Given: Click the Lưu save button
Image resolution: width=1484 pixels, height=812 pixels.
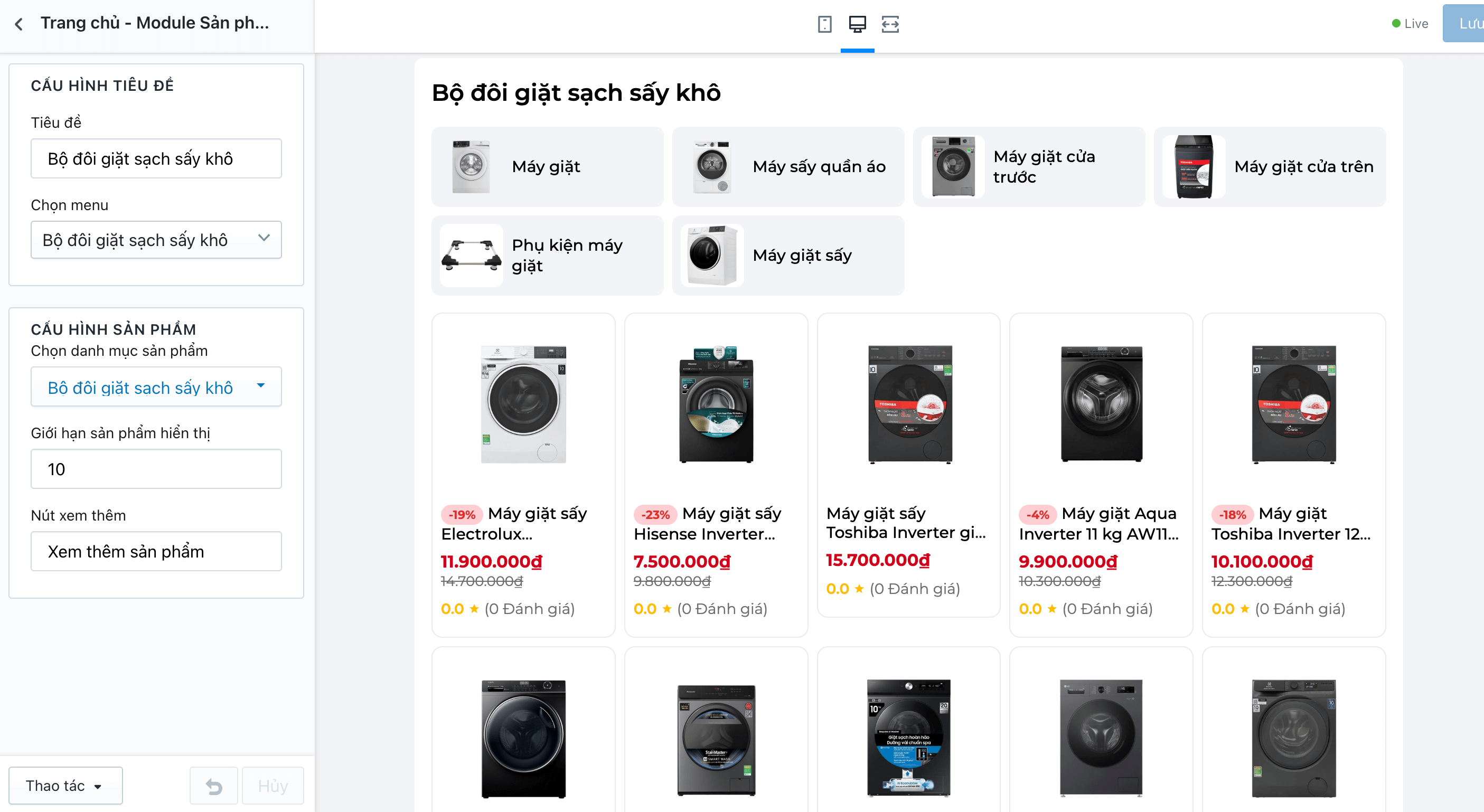Looking at the screenshot, I should click(1465, 24).
